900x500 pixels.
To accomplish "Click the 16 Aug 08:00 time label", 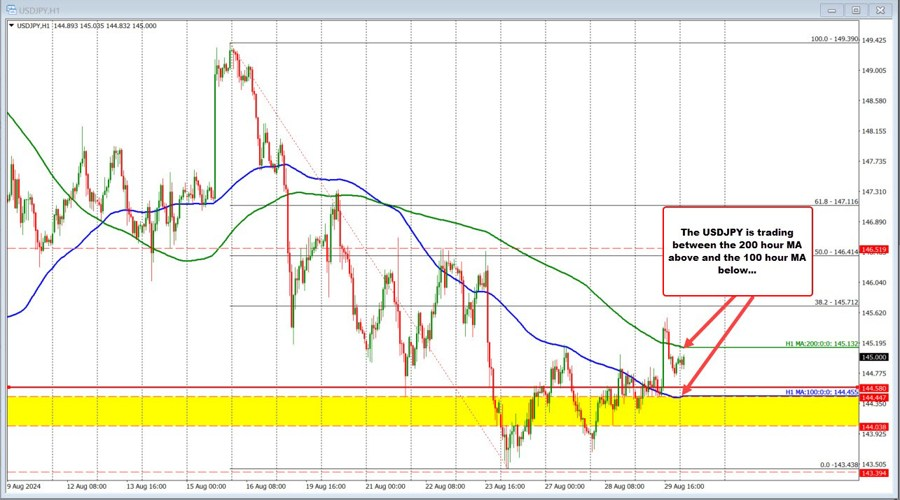I will click(266, 486).
